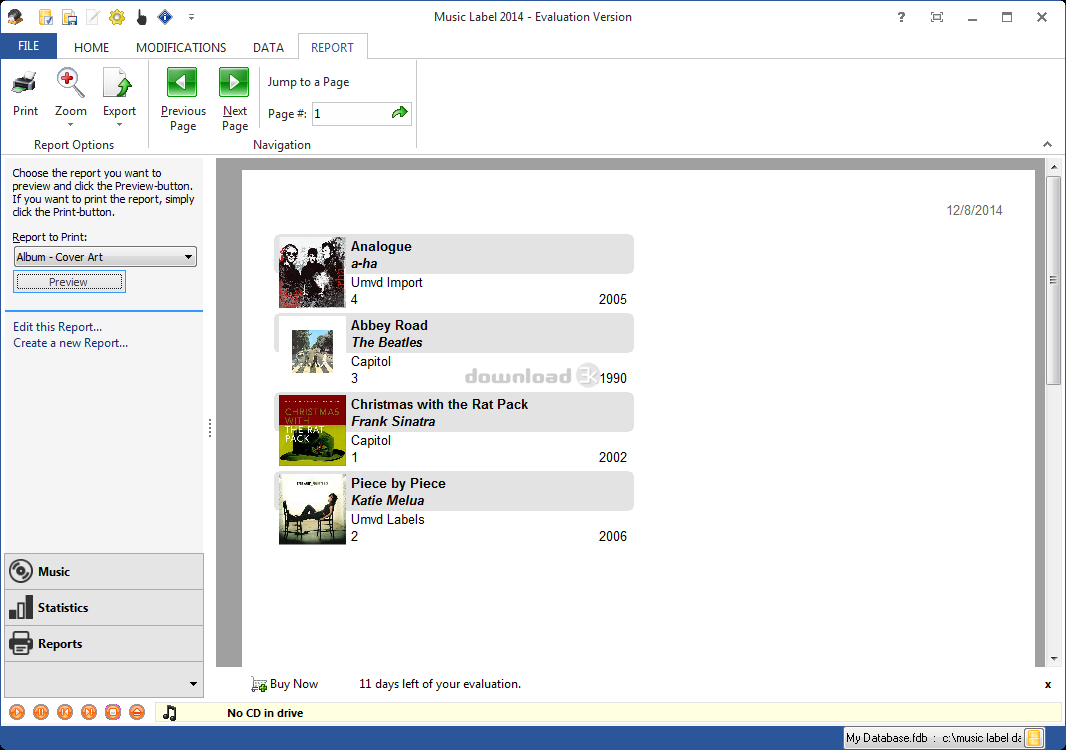Click the Create a new Report link

pyautogui.click(x=71, y=343)
